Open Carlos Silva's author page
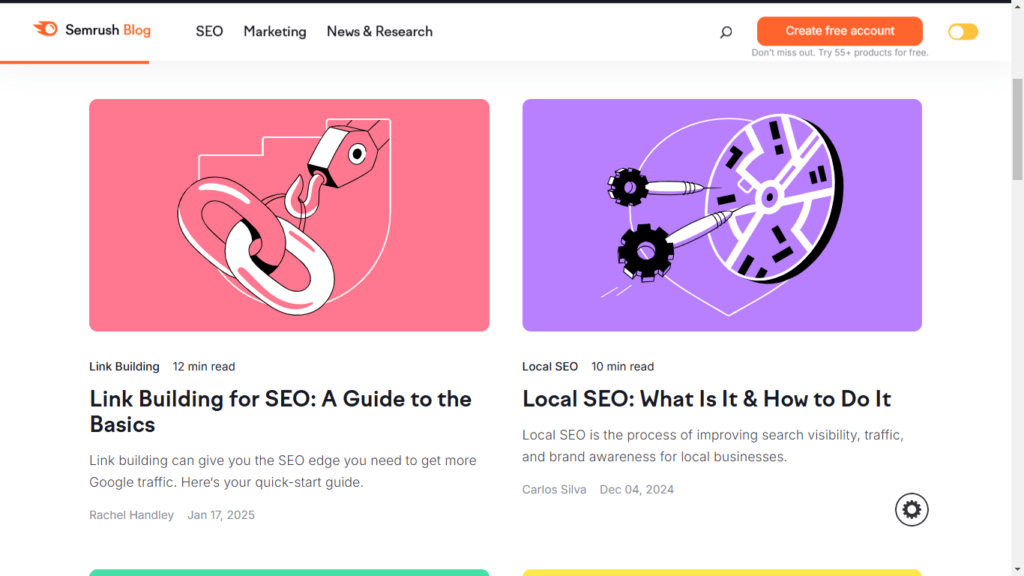Screen dimensions: 1024x576 (554, 489)
